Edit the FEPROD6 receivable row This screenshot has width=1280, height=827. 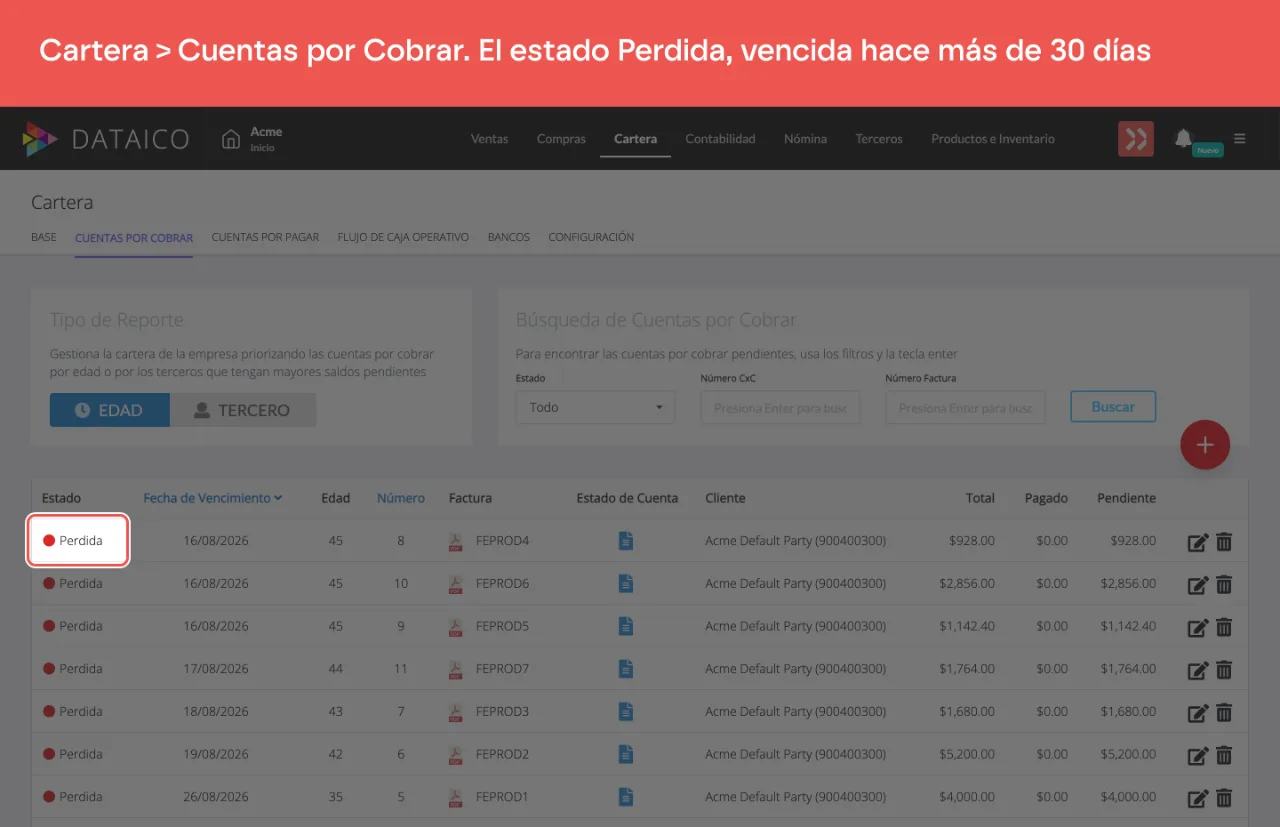point(1198,585)
